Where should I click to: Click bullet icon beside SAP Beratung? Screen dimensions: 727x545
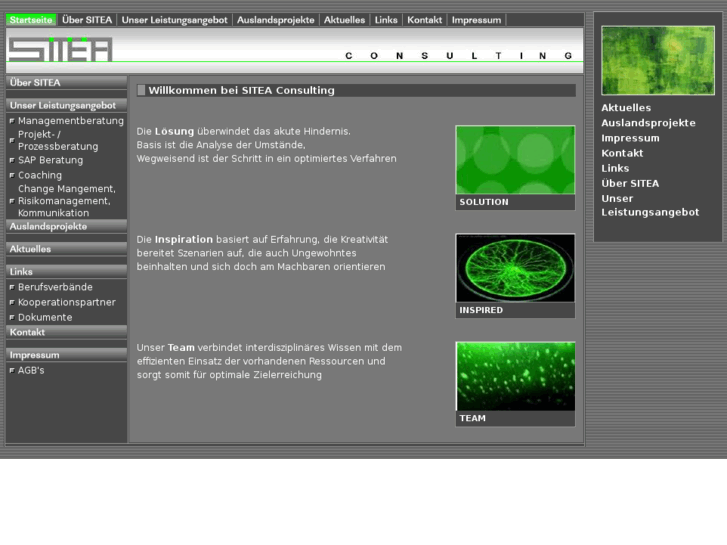(12, 160)
